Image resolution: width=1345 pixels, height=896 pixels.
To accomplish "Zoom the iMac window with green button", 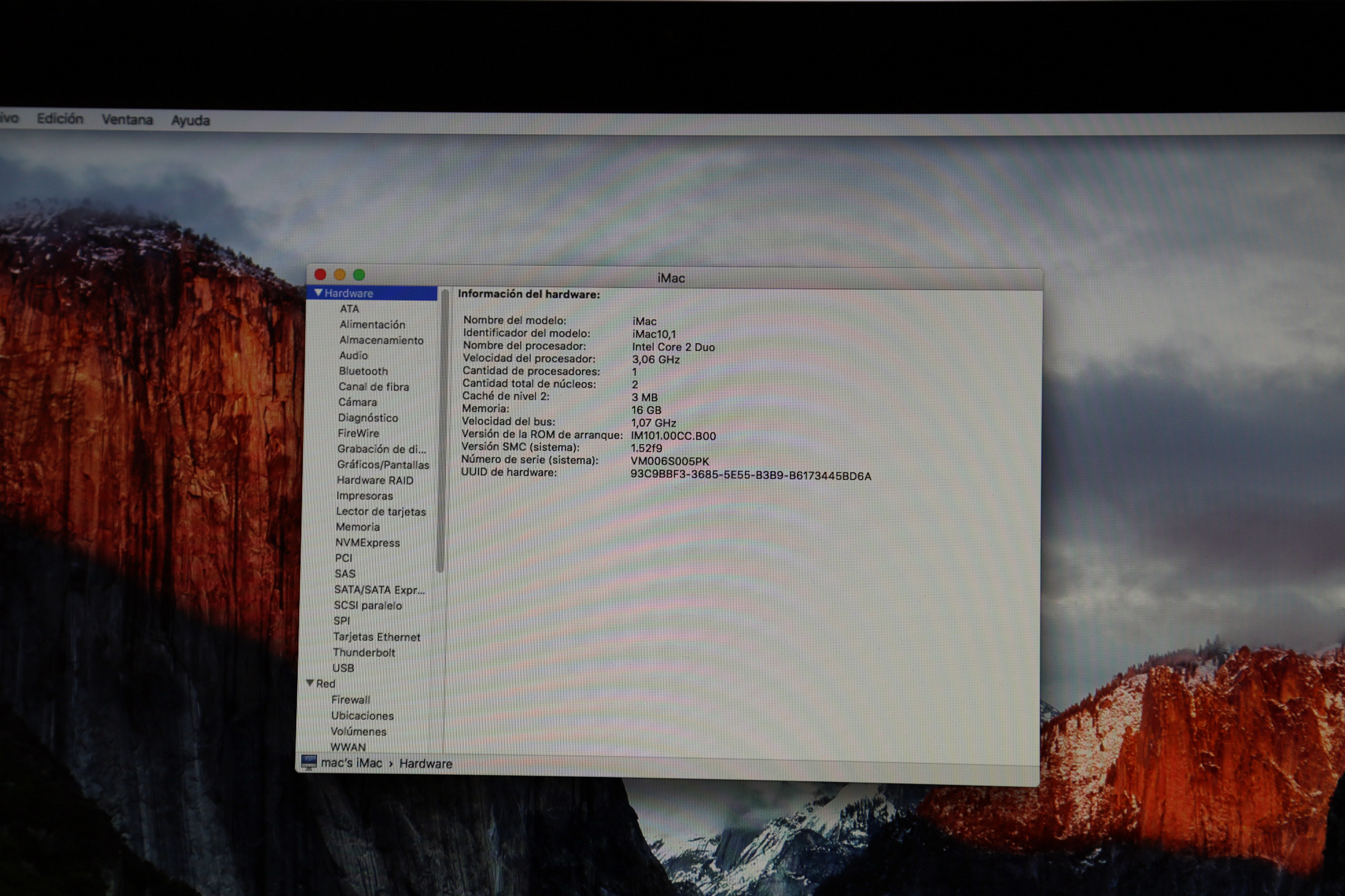I will click(359, 275).
